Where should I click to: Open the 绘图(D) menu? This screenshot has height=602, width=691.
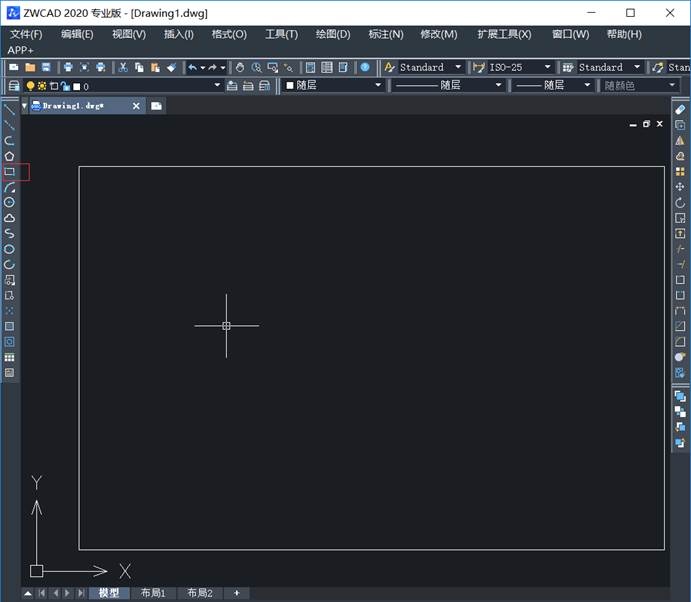(x=332, y=34)
